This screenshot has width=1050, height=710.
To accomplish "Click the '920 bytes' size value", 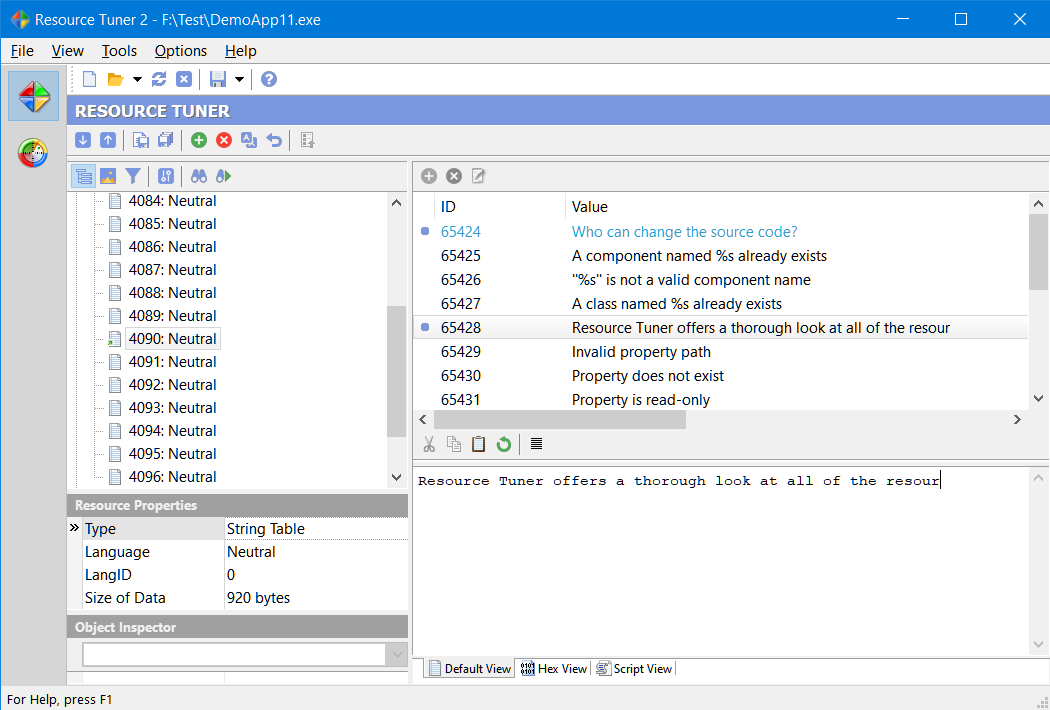I will pos(258,597).
